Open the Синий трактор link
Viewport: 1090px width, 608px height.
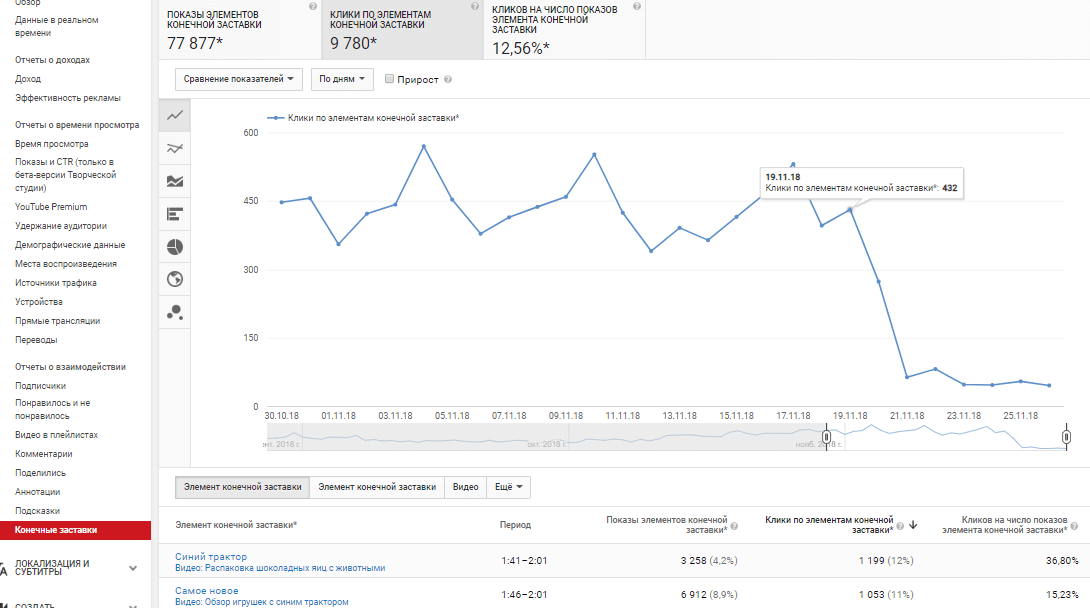(211, 557)
